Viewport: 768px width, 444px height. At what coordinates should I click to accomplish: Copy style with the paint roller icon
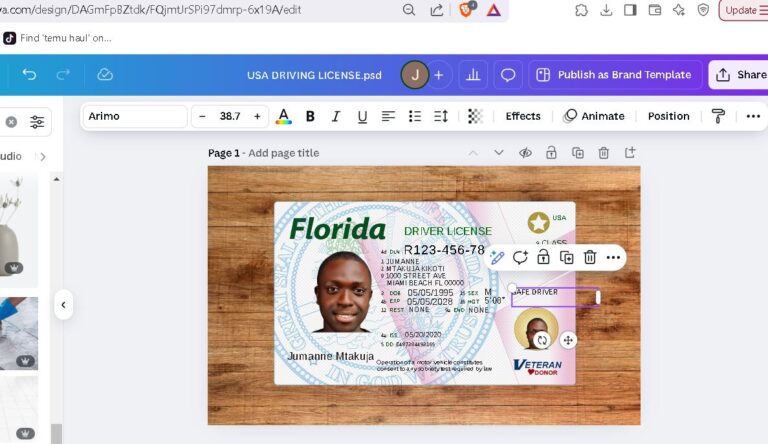718,116
